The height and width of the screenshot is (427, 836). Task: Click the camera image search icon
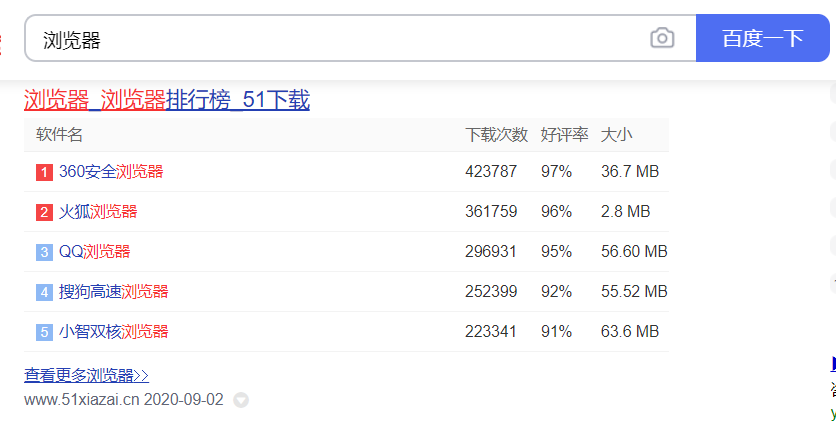pos(662,39)
